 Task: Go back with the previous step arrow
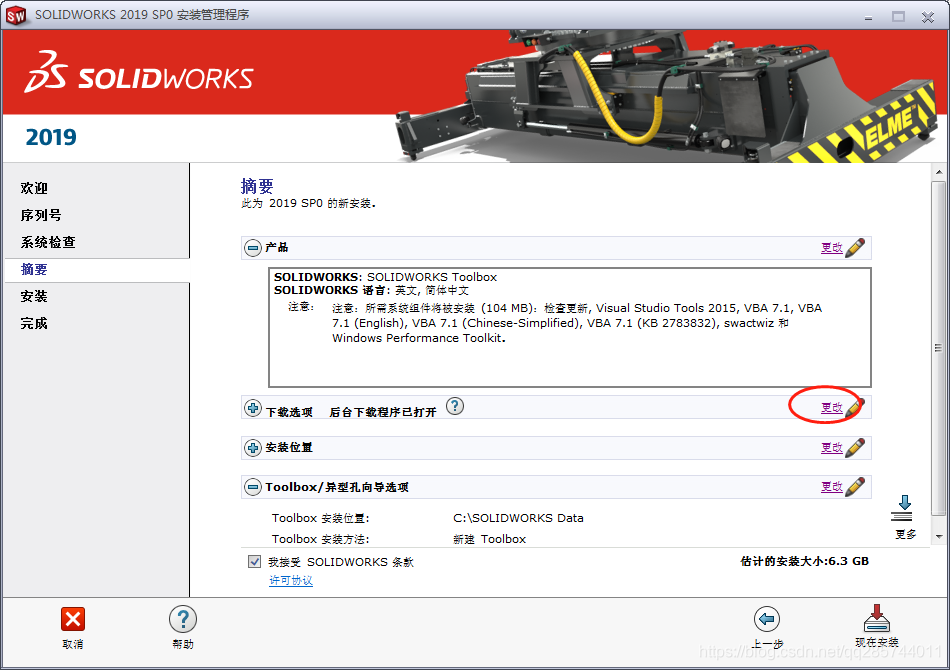767,619
